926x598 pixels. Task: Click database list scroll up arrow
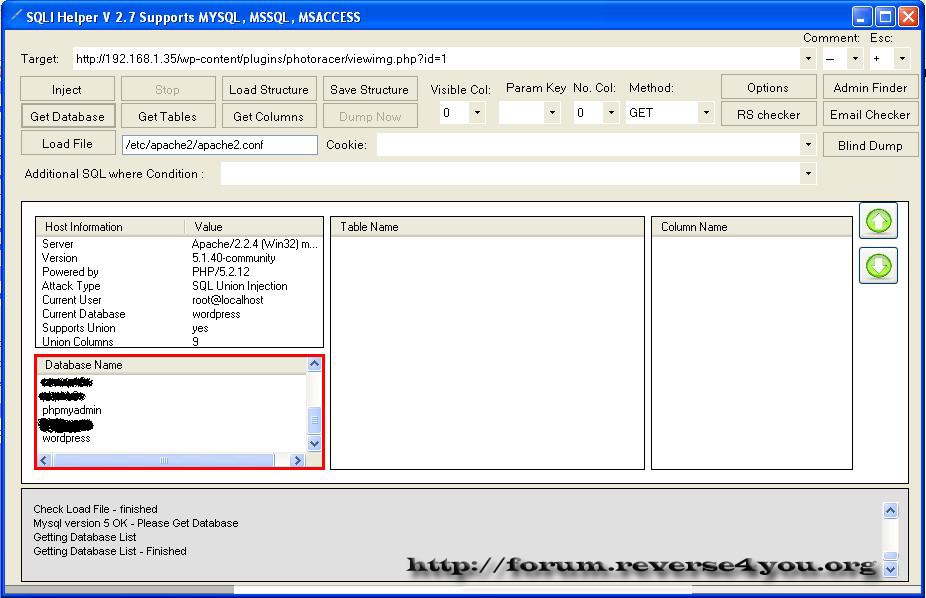point(314,364)
